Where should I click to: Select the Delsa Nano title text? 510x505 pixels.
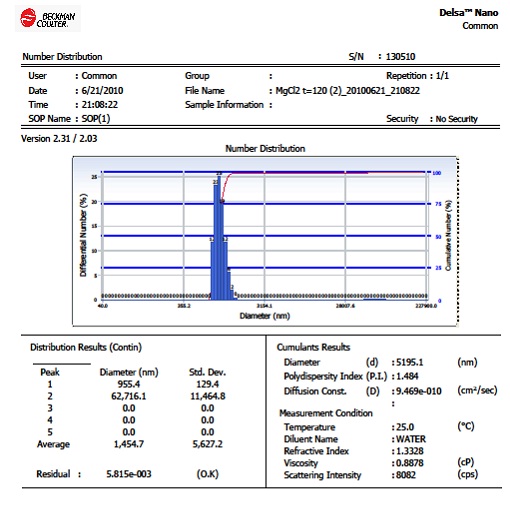pos(468,13)
